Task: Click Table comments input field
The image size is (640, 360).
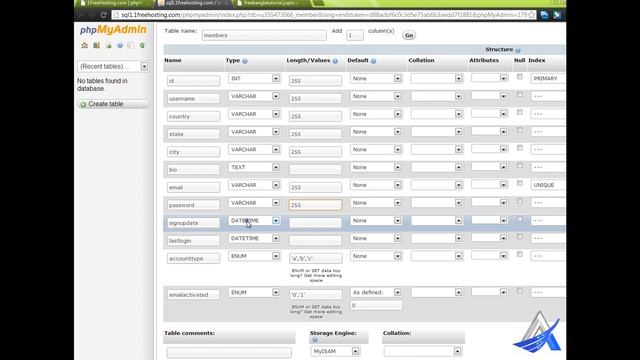Action: click(x=229, y=352)
